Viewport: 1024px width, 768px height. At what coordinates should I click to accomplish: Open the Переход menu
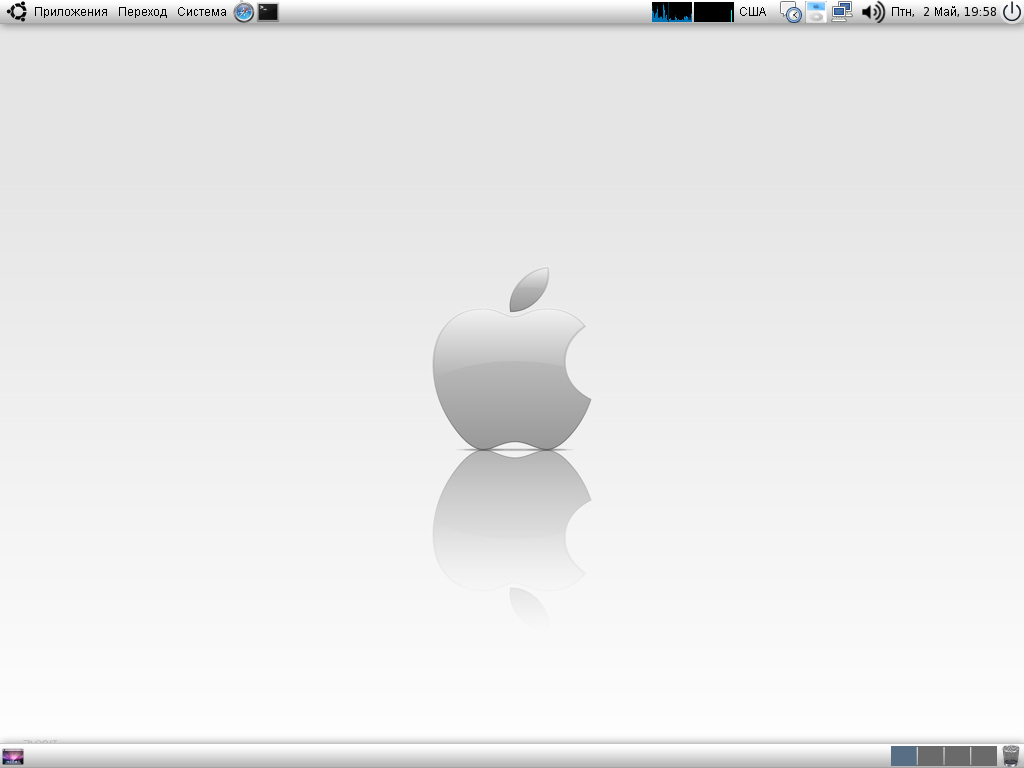point(142,12)
